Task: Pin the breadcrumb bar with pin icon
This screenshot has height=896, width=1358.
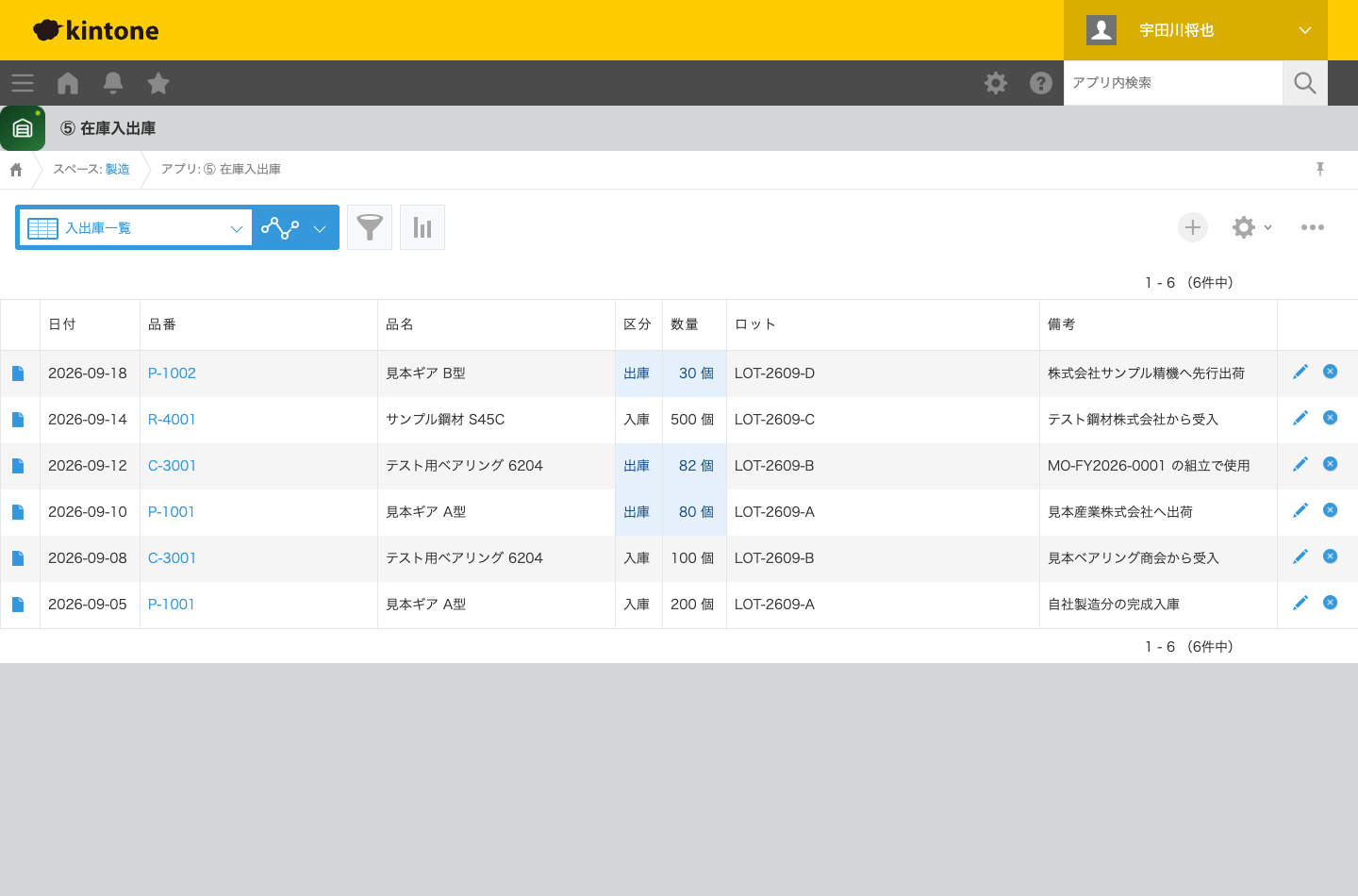Action: [x=1320, y=169]
